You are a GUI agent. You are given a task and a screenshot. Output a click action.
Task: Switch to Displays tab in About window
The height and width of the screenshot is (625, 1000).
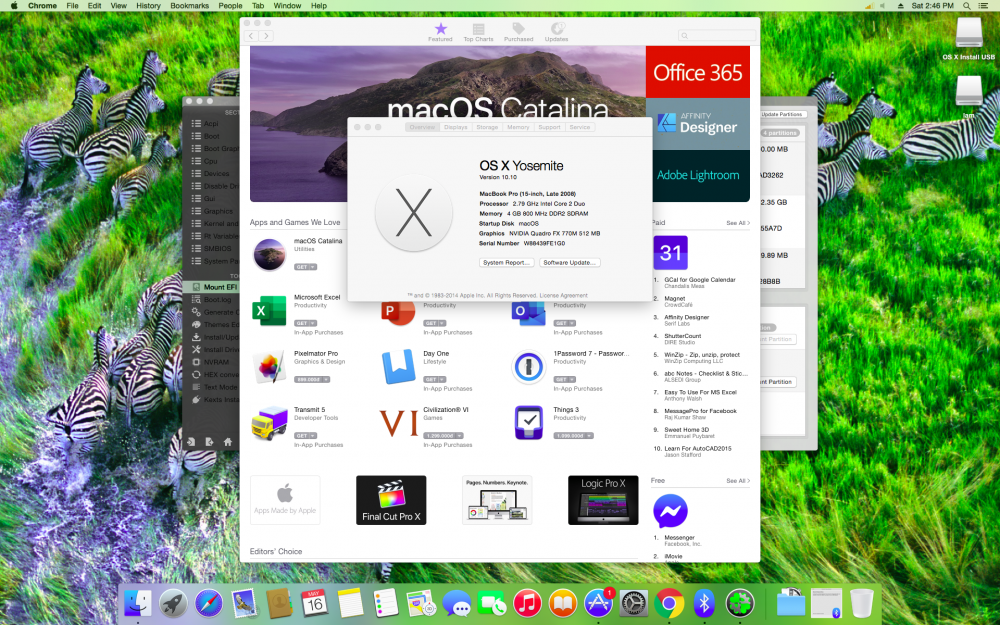tap(455, 128)
